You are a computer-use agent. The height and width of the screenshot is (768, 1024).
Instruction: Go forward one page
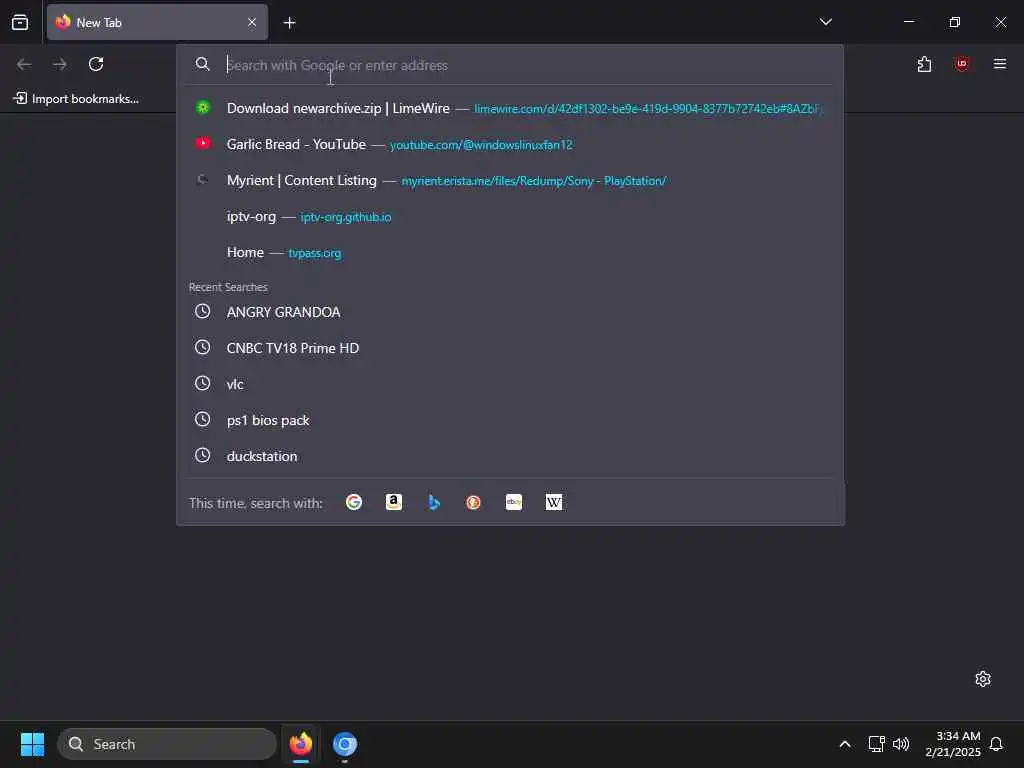(60, 64)
